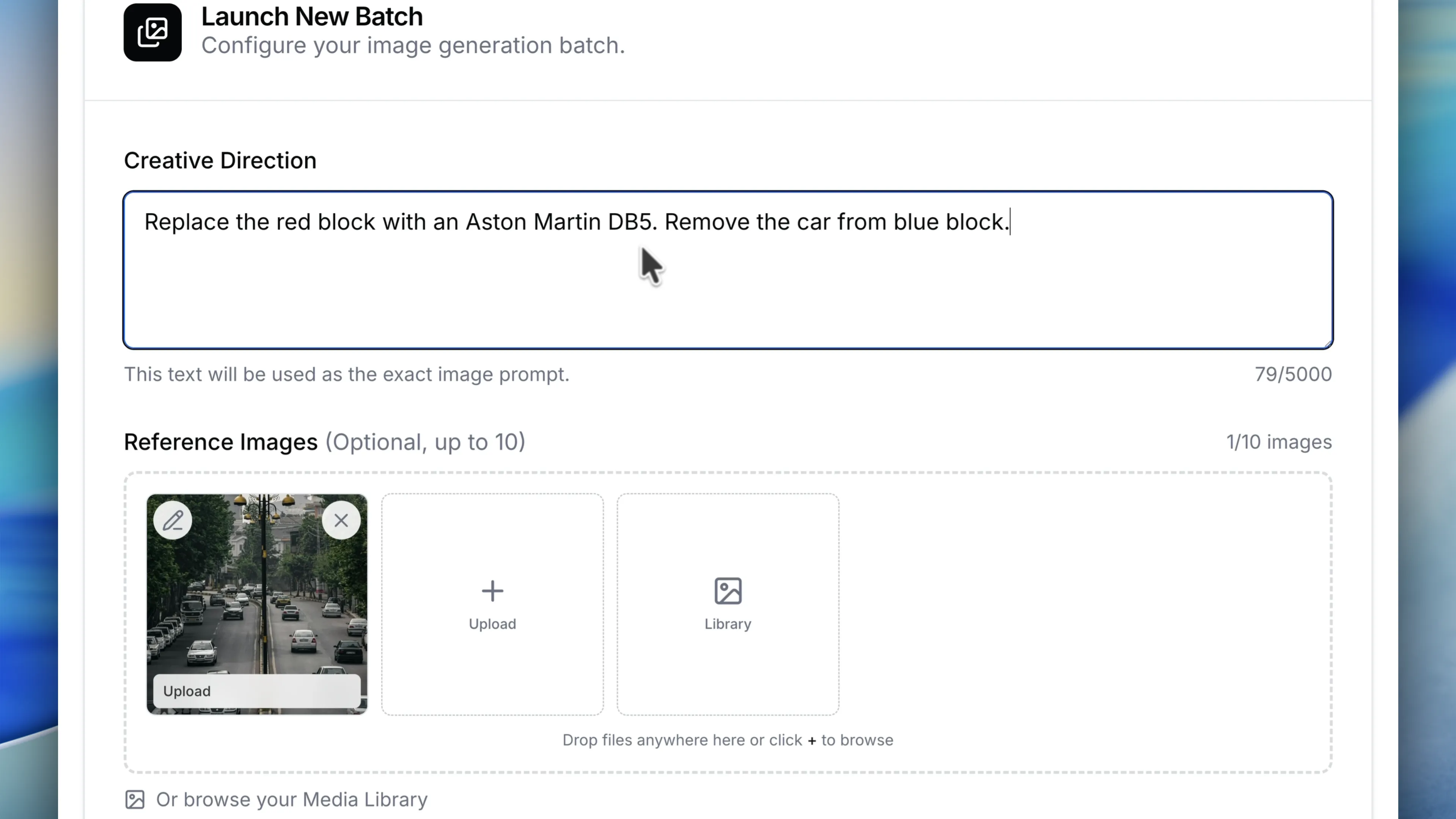Image resolution: width=1456 pixels, height=819 pixels.
Task: Click Or browse your Media Library link
Action: (x=291, y=799)
